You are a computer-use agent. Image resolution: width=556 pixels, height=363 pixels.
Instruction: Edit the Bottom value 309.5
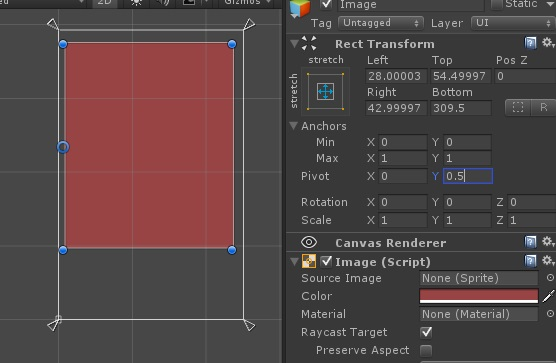pos(461,108)
